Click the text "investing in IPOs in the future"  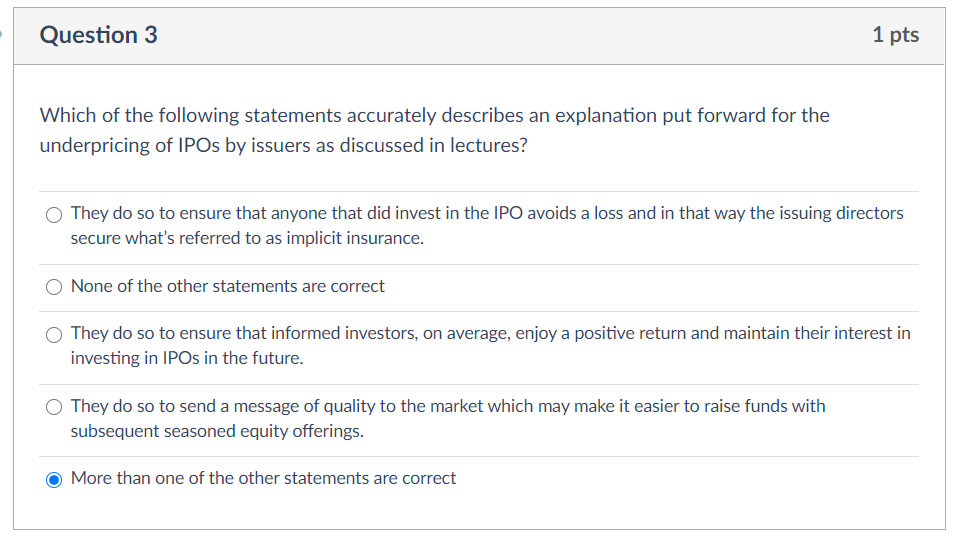tap(186, 358)
